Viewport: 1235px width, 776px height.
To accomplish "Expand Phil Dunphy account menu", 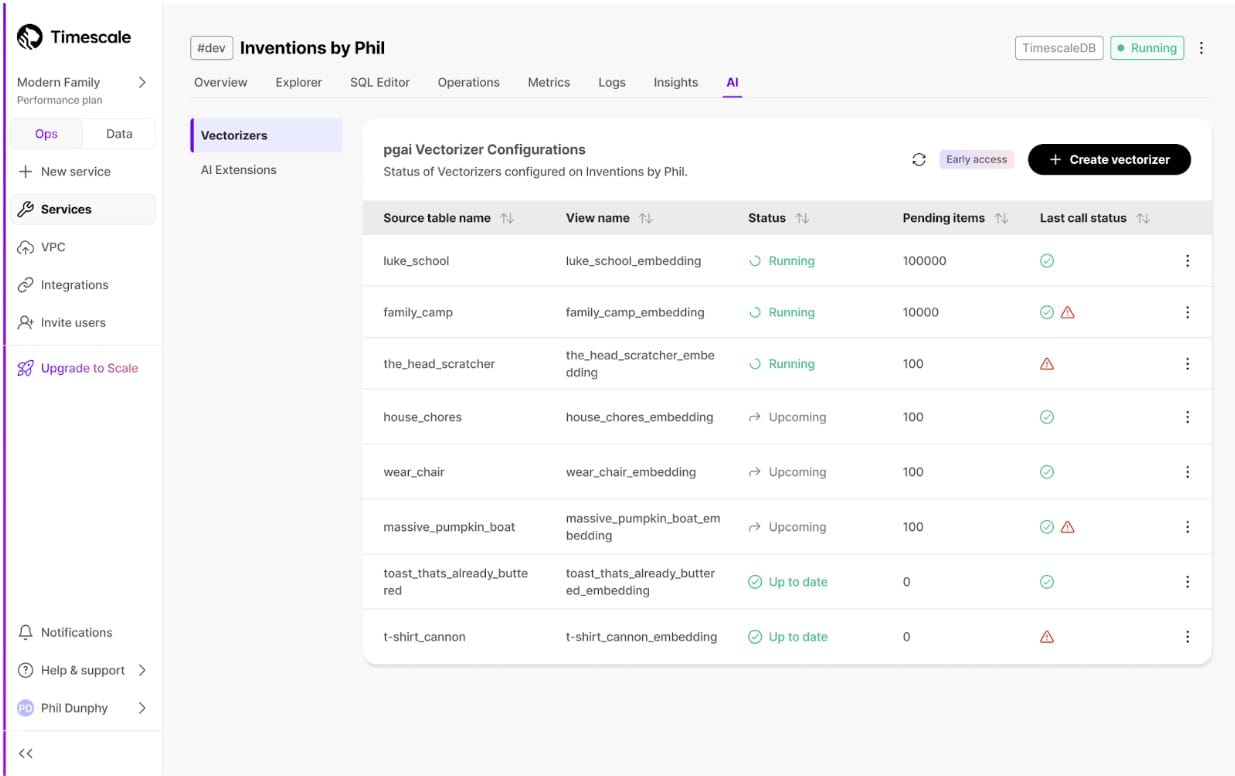I will [141, 708].
